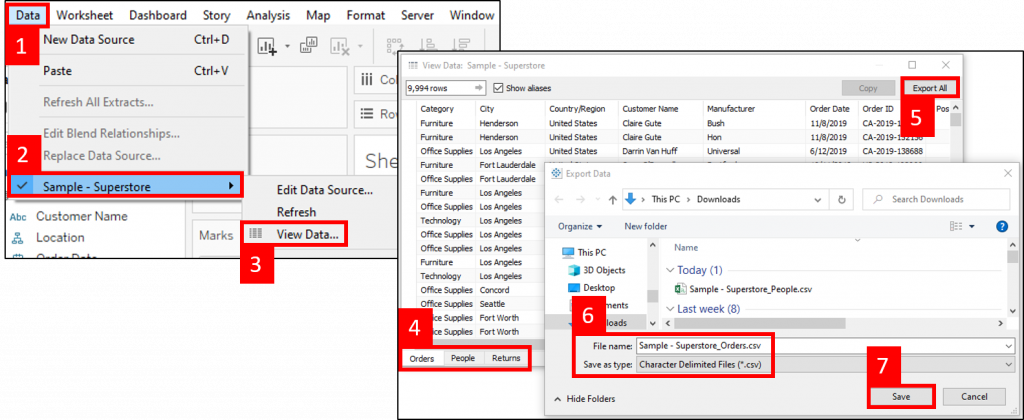Click the Sort ascending toolbar icon
Image resolution: width=1024 pixels, height=420 pixels.
coord(428,46)
